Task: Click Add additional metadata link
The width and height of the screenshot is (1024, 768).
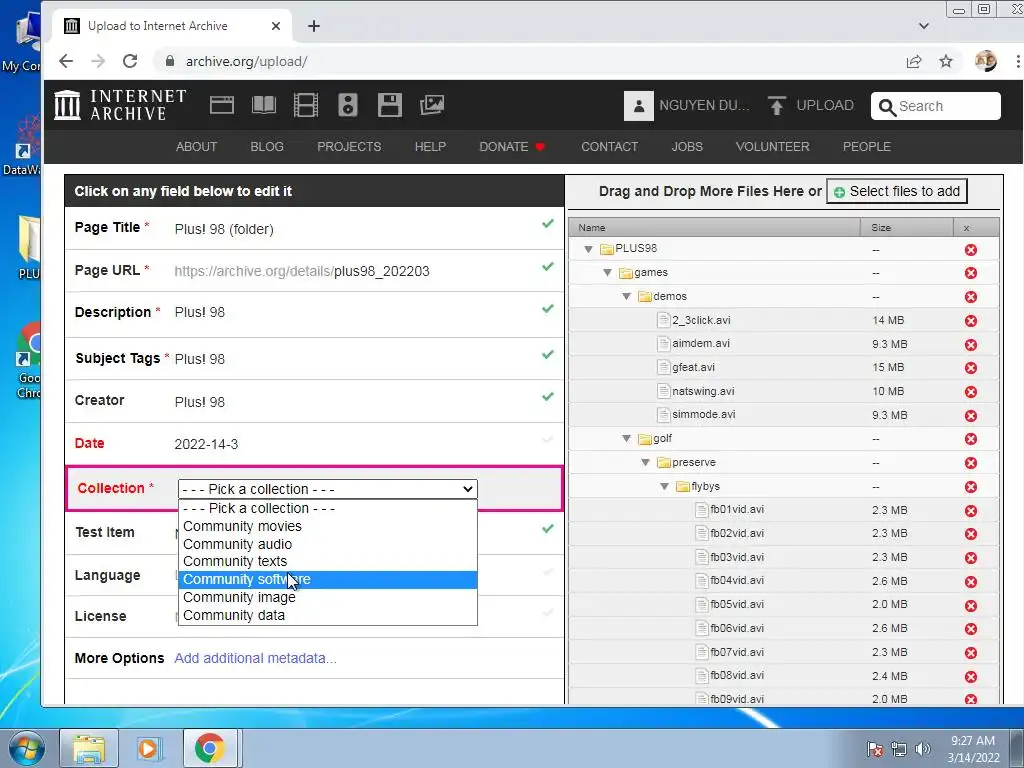Action: 255,658
